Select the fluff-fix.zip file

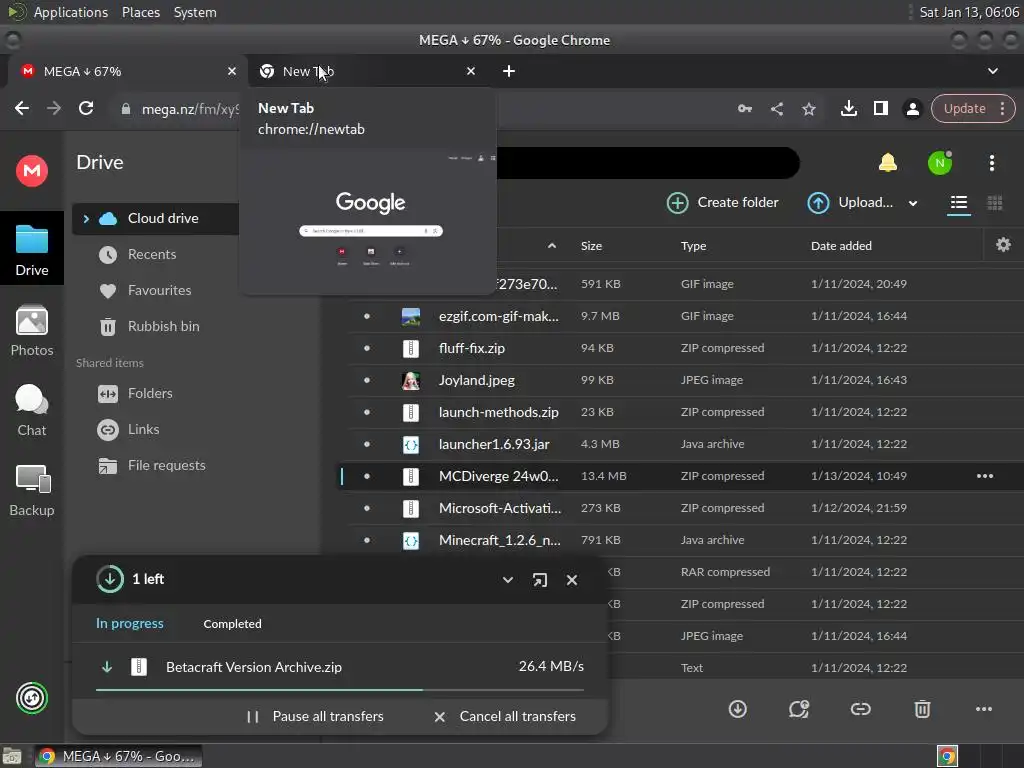(681, 348)
